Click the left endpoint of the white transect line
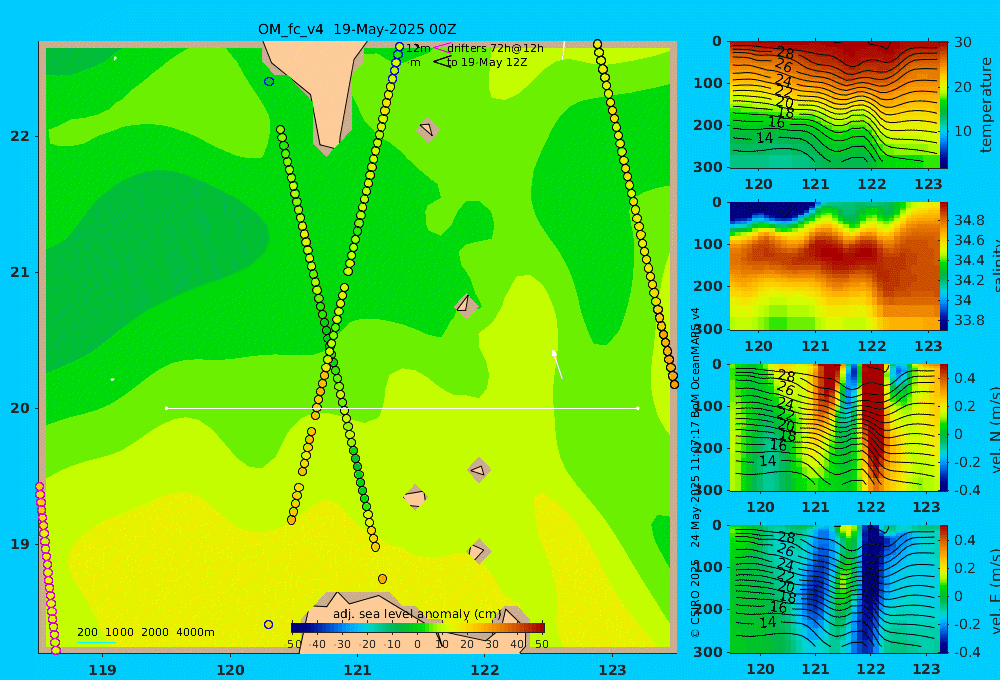 [x=166, y=408]
